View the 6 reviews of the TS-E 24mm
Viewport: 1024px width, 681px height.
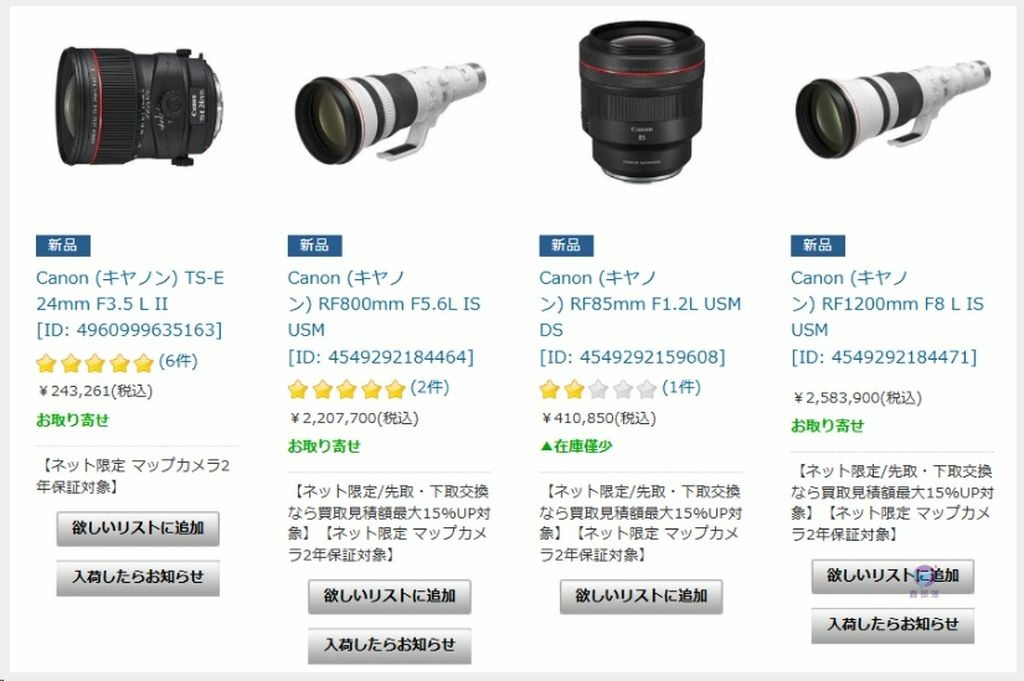pyautogui.click(x=178, y=361)
